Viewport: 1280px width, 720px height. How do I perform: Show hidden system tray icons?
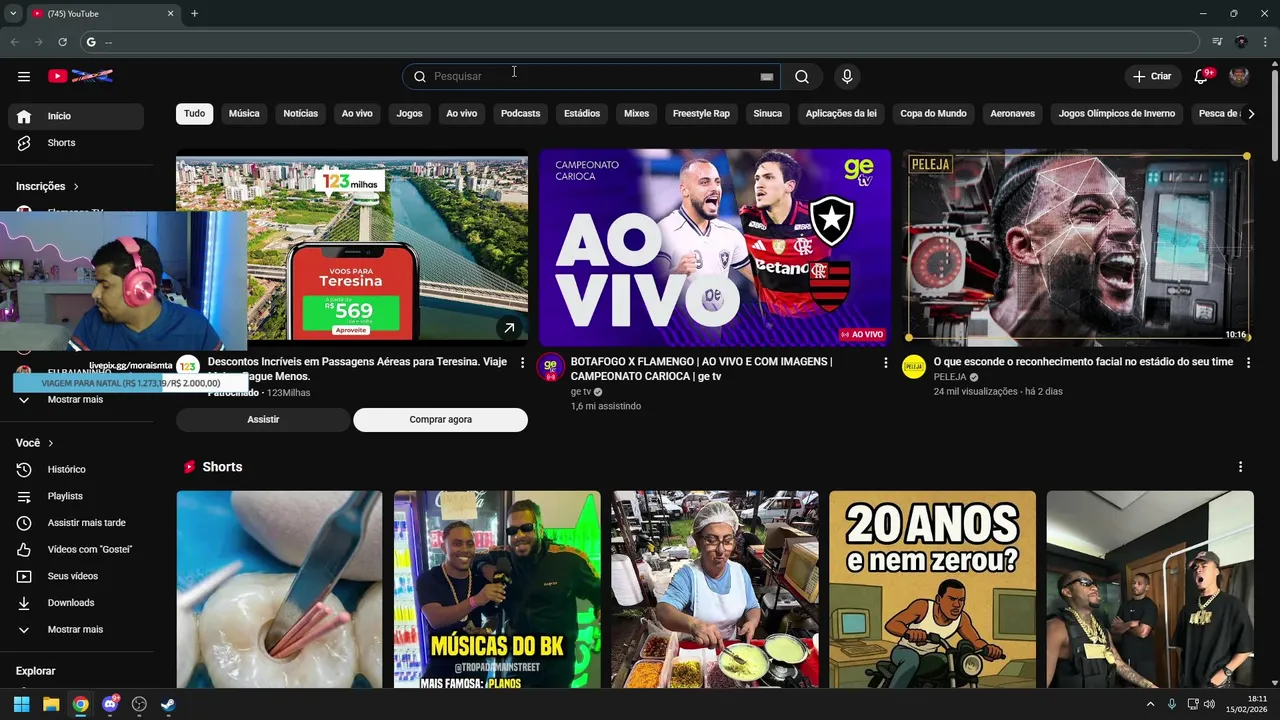tap(1150, 704)
